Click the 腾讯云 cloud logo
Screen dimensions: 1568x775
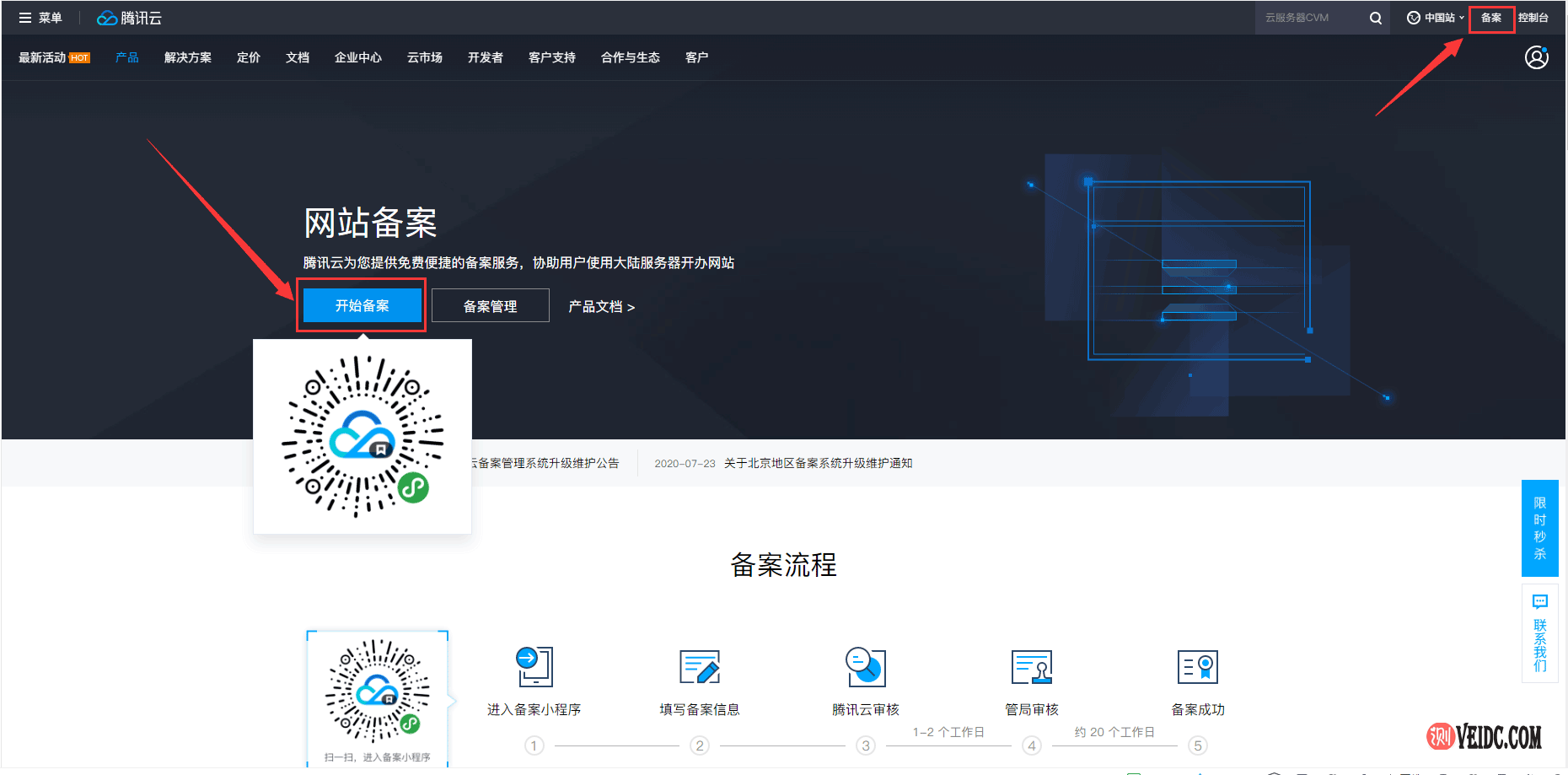[128, 17]
